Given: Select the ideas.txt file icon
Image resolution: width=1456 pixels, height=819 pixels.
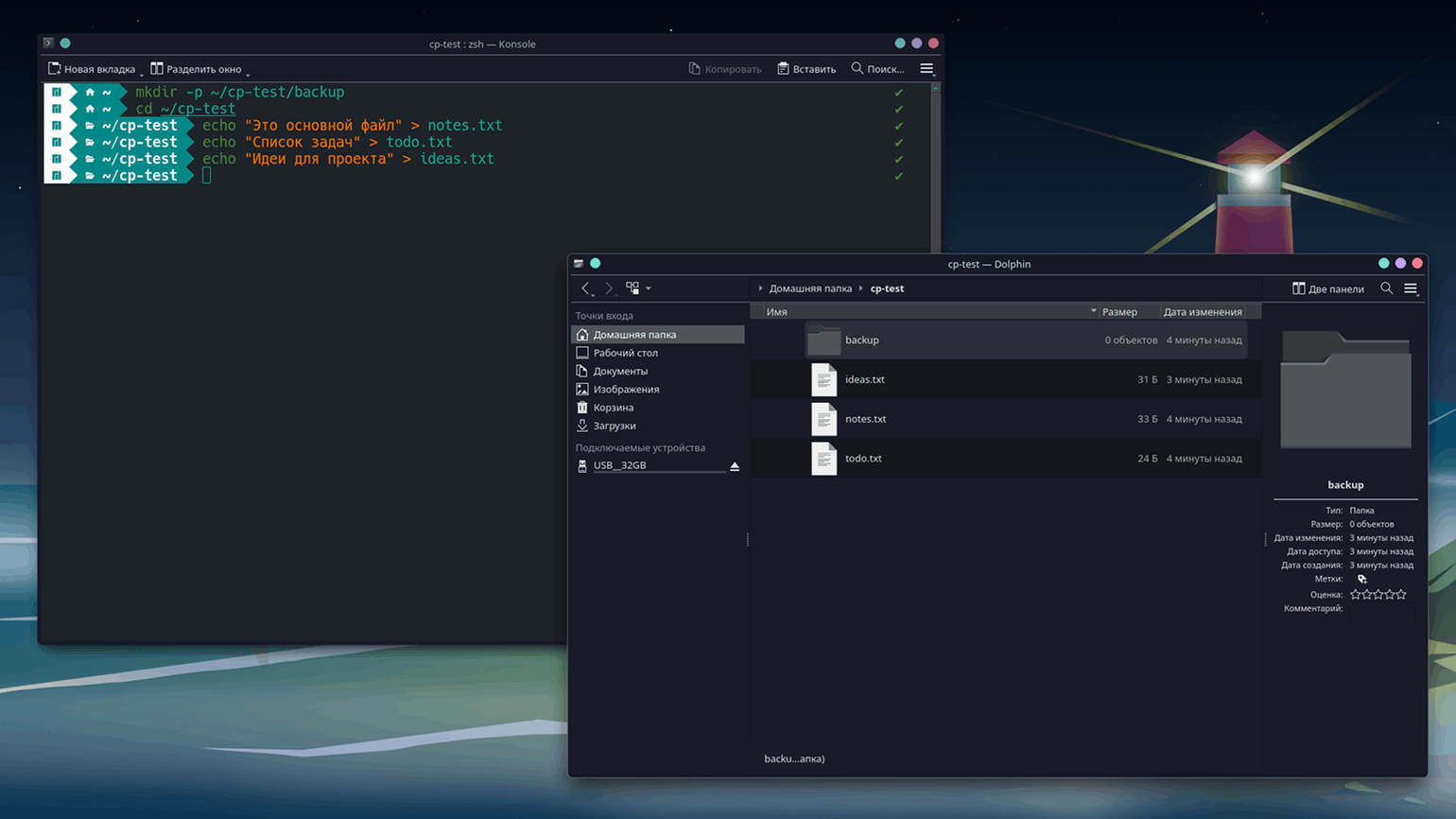Looking at the screenshot, I should click(823, 380).
